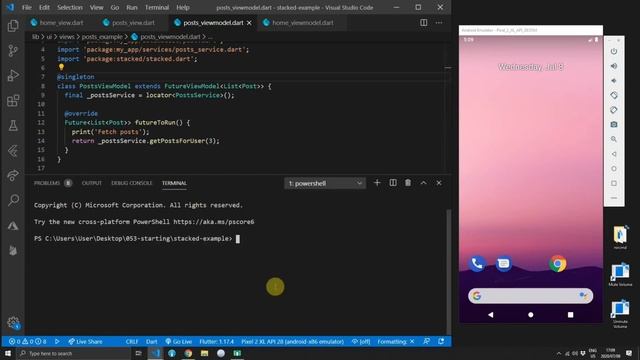Click 'views' breadcrumb segment
The width and height of the screenshot is (640, 360).
[67, 37]
